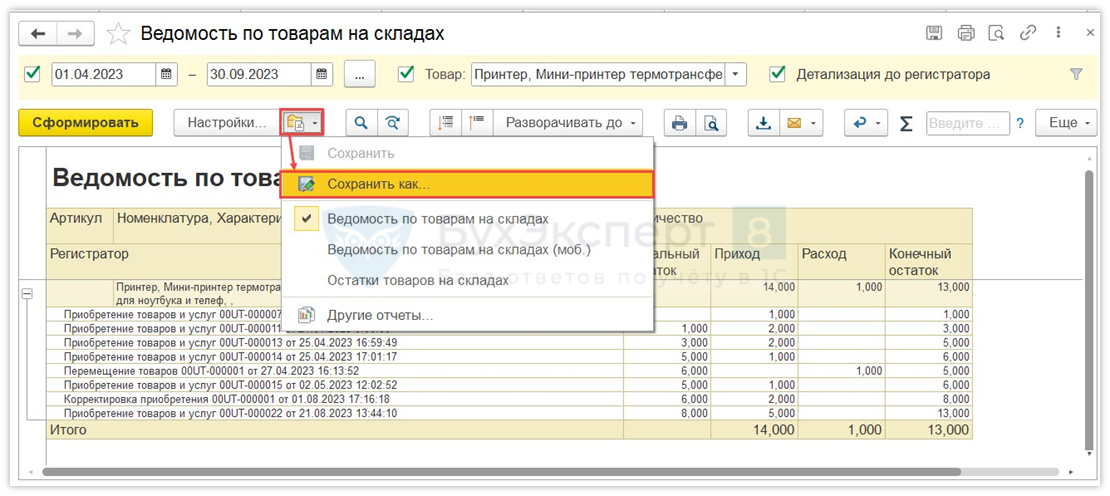The height and width of the screenshot is (496, 1110).
Task: Uncheck the period date range checkbox
Action: pos(33,74)
